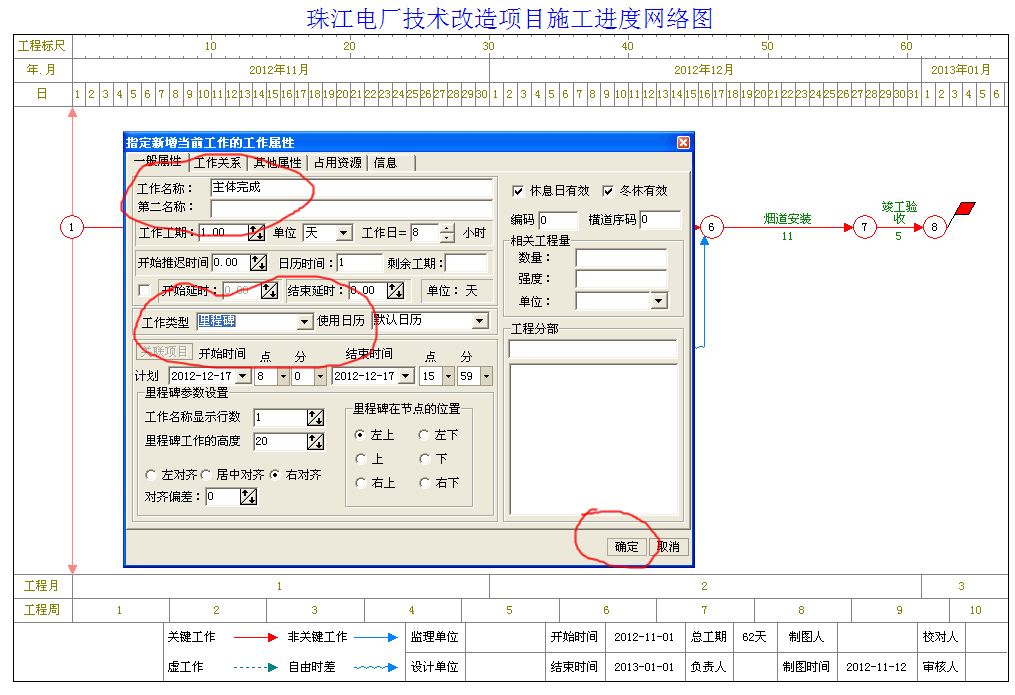Open the 相关工程量 单位 dropdown

click(x=659, y=301)
